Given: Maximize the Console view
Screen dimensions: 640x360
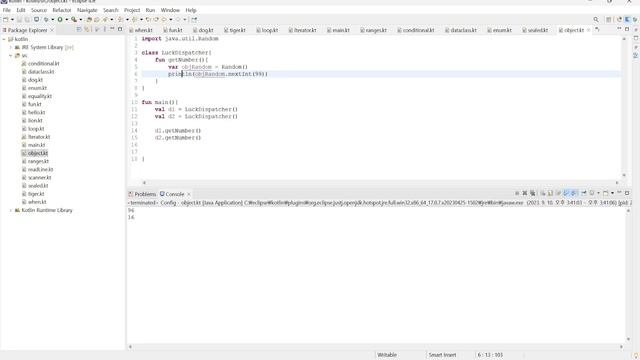Looking at the screenshot, I should [x=627, y=193].
